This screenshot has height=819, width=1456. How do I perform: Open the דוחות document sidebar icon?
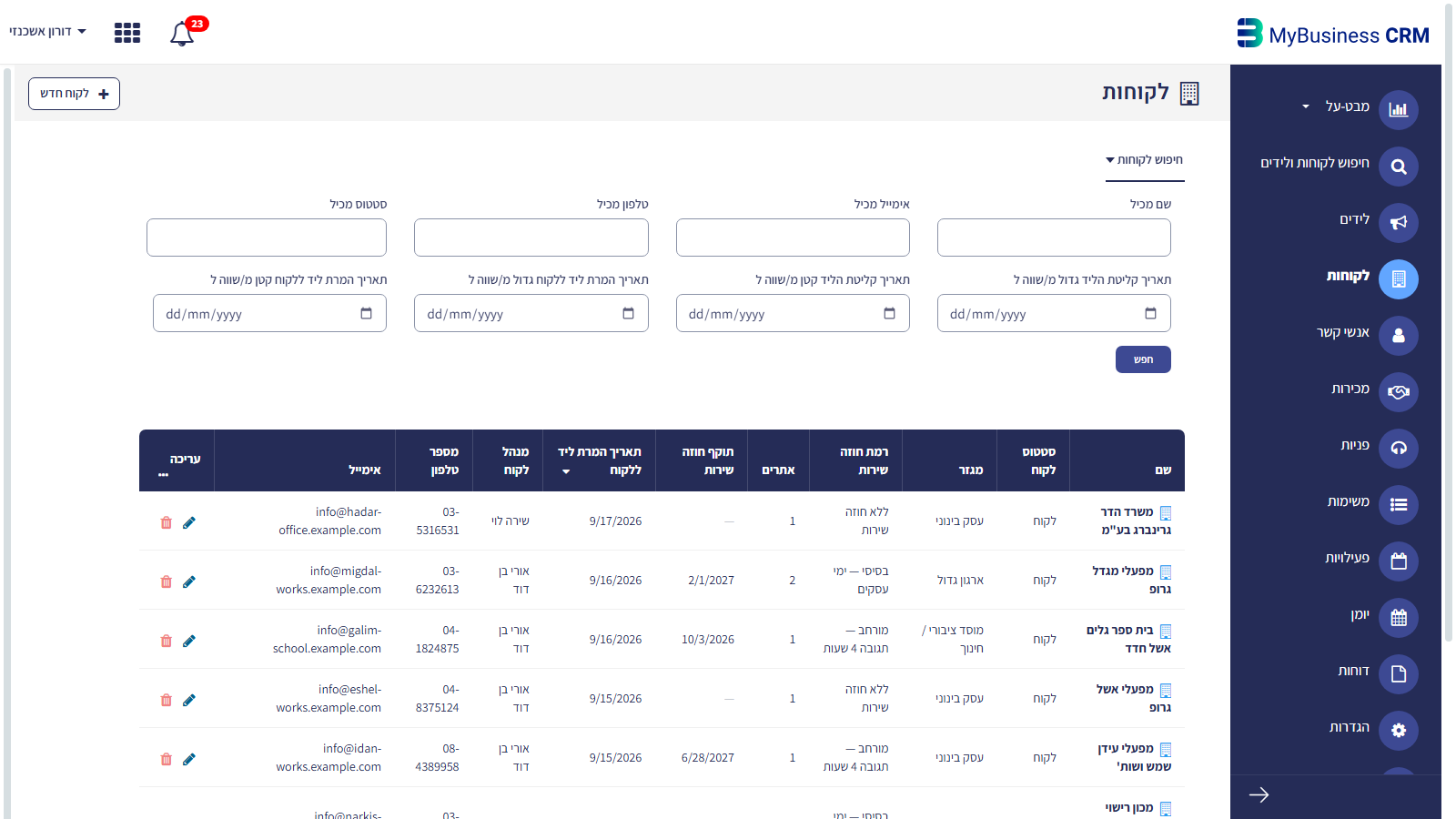point(1399,674)
